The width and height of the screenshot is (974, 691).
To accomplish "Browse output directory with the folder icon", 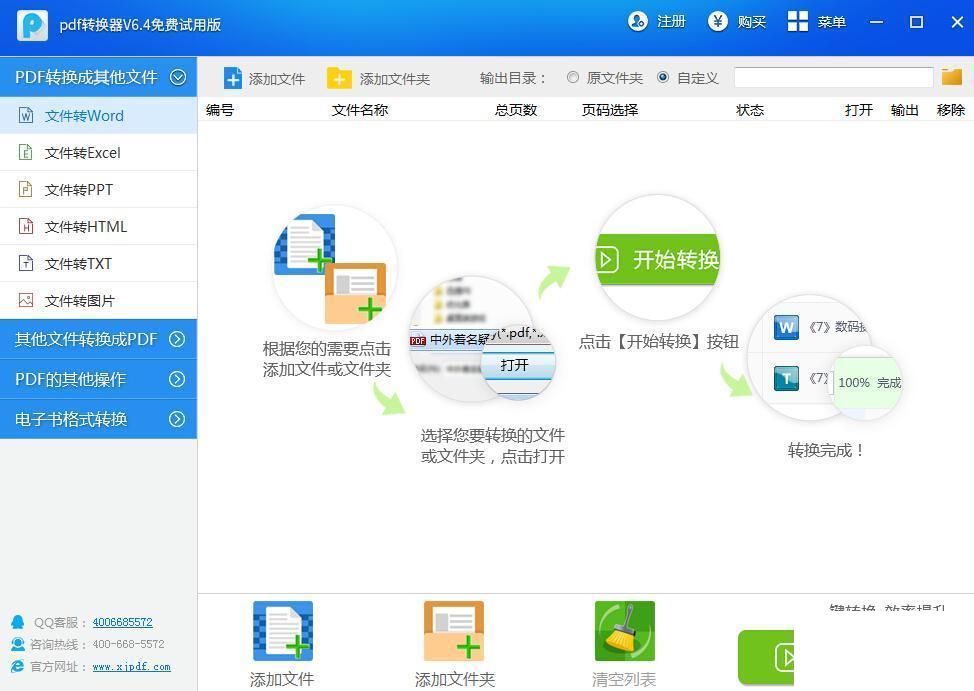I will [952, 77].
